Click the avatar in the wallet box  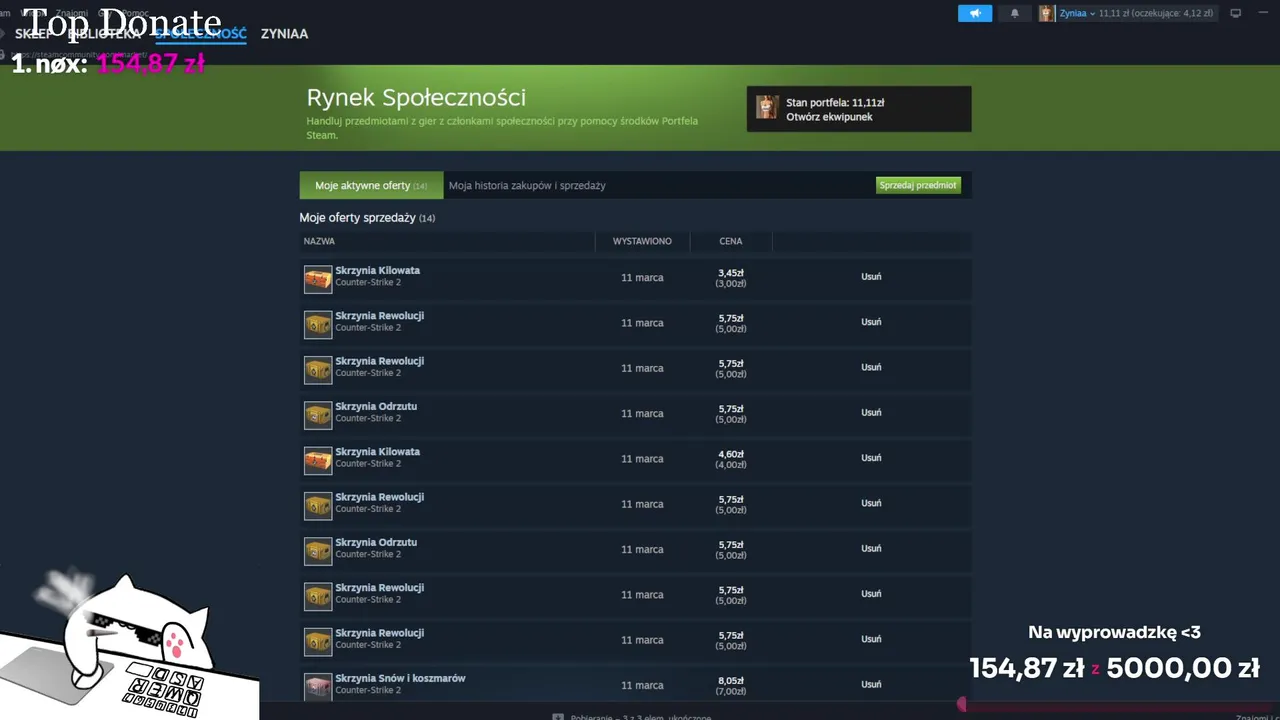[767, 107]
